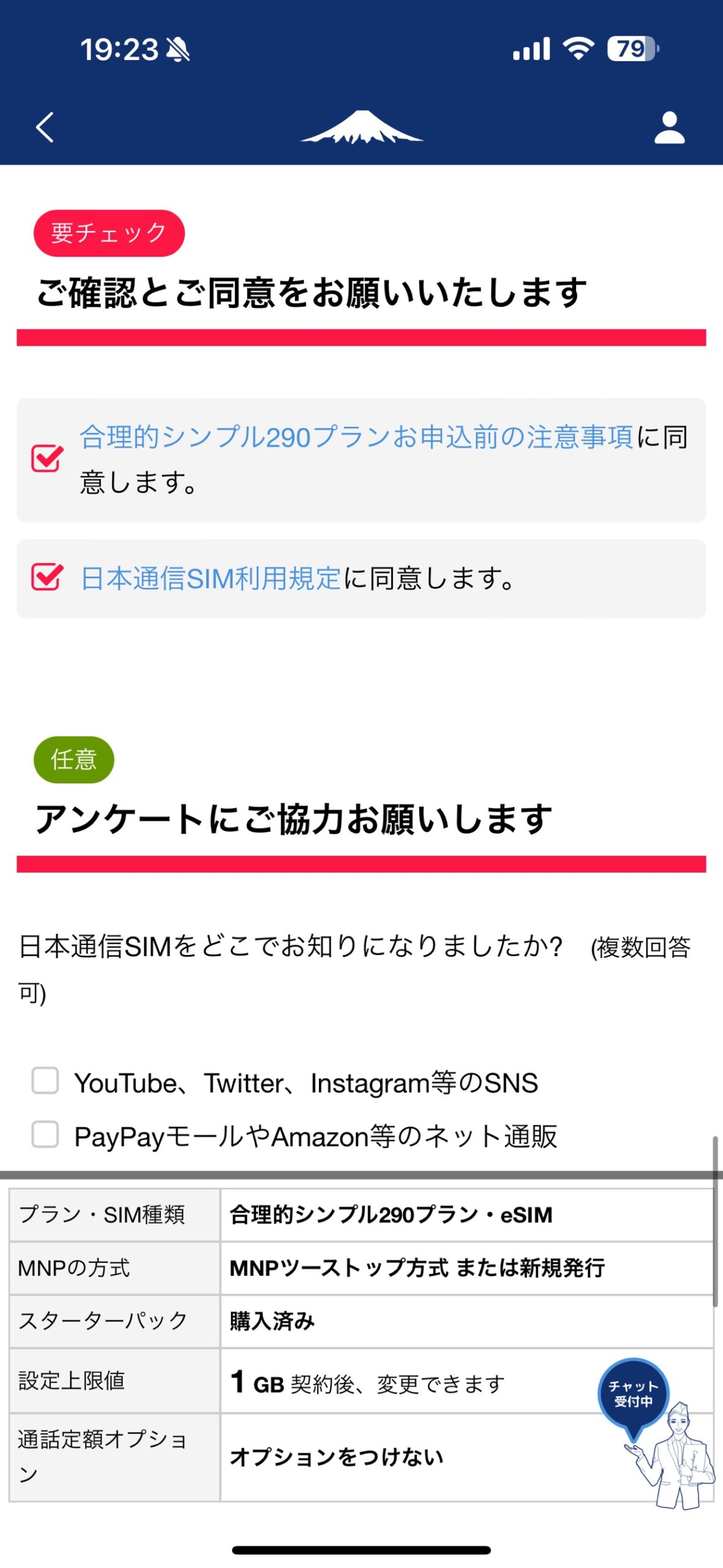The image size is (723, 1568).
Task: Check the YouTube、Twitter、Instagram等のSNS option
Action: tap(45, 1081)
